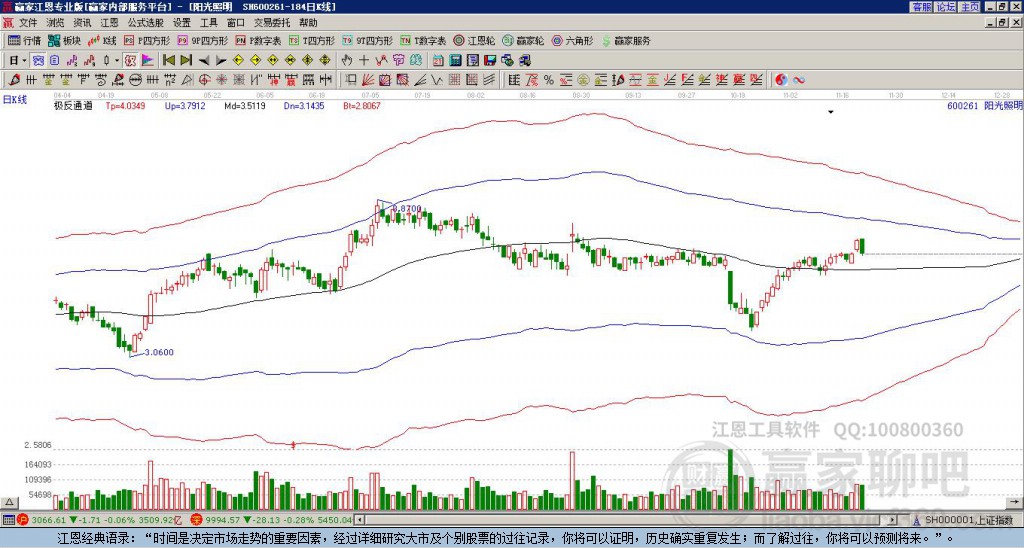The width and height of the screenshot is (1024, 548).
Task: Open the 设置 menu
Action: click(x=182, y=23)
